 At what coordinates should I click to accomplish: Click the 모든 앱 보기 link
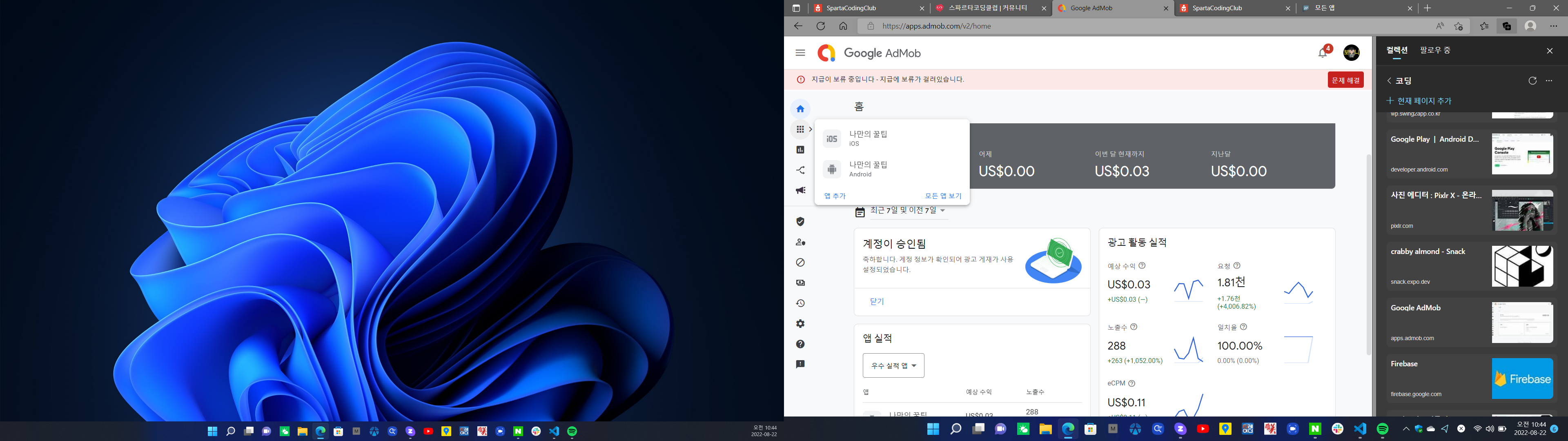(943, 196)
